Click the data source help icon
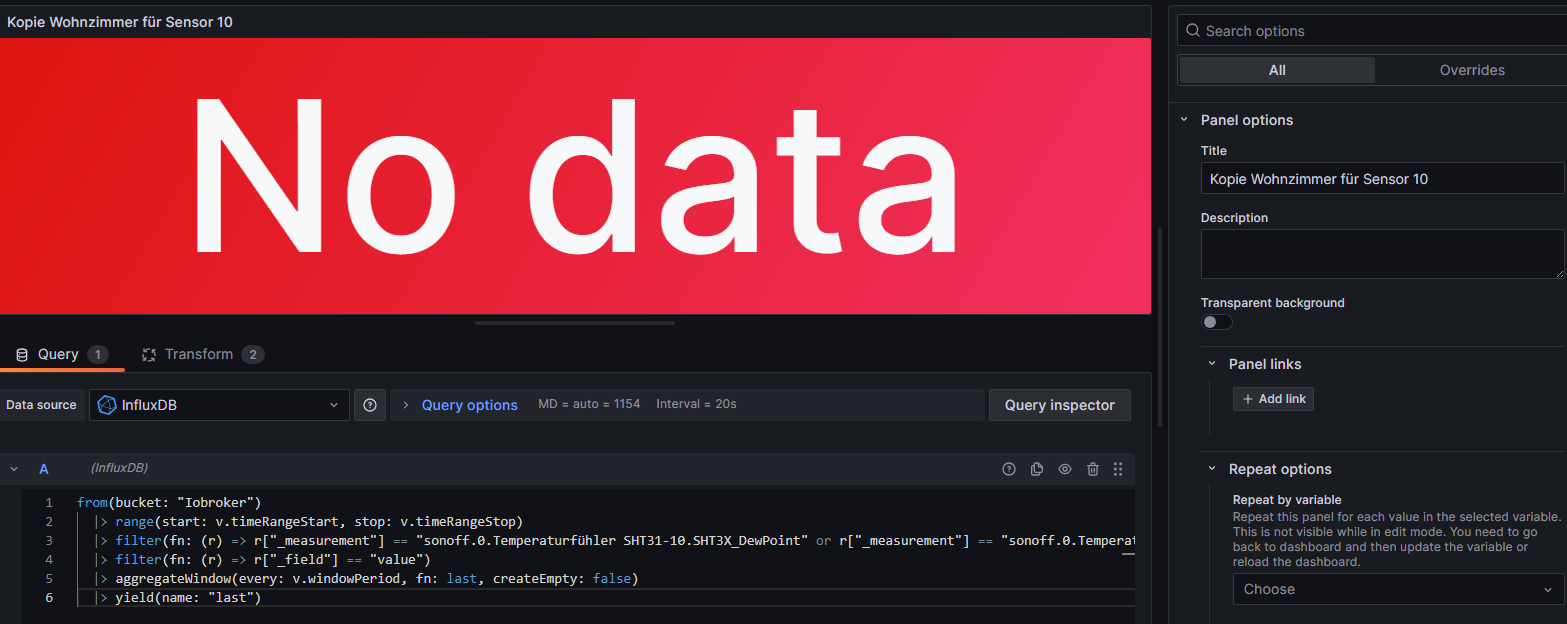The width and height of the screenshot is (1567, 624). point(370,405)
